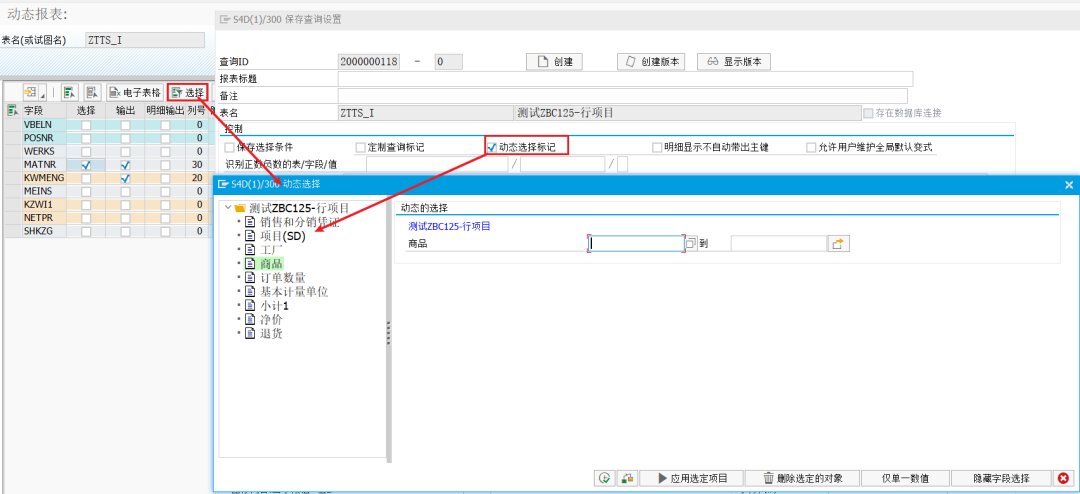Click the 仅单一数值 button
The image size is (1080, 494).
coord(906,478)
